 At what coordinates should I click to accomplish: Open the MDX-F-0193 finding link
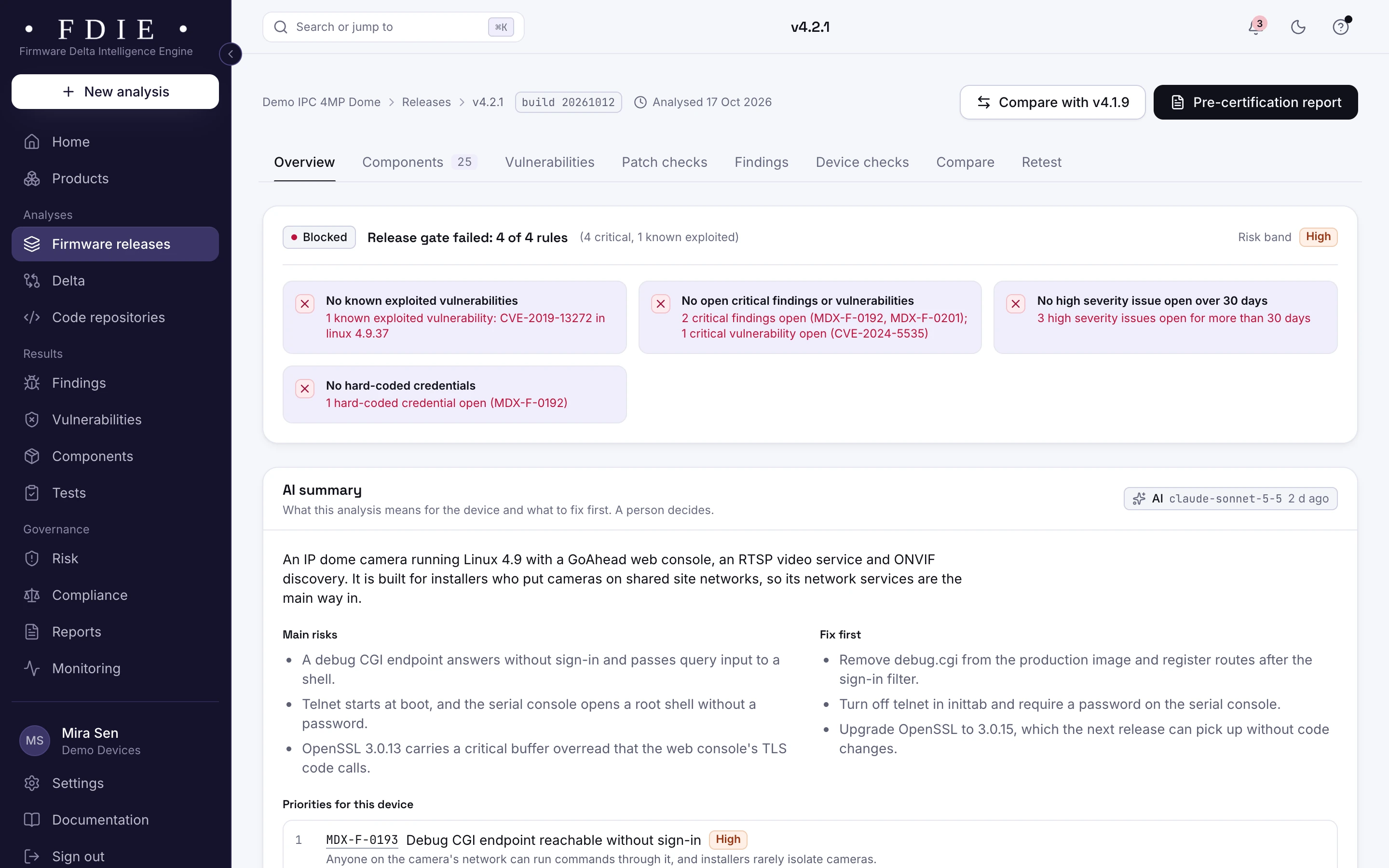(x=362, y=840)
